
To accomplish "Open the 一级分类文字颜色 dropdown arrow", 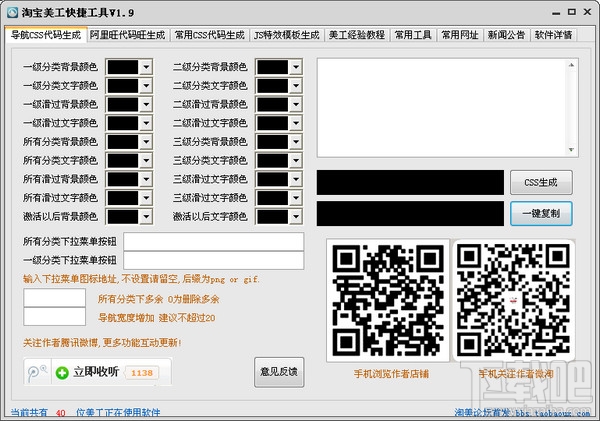I will [x=146, y=86].
